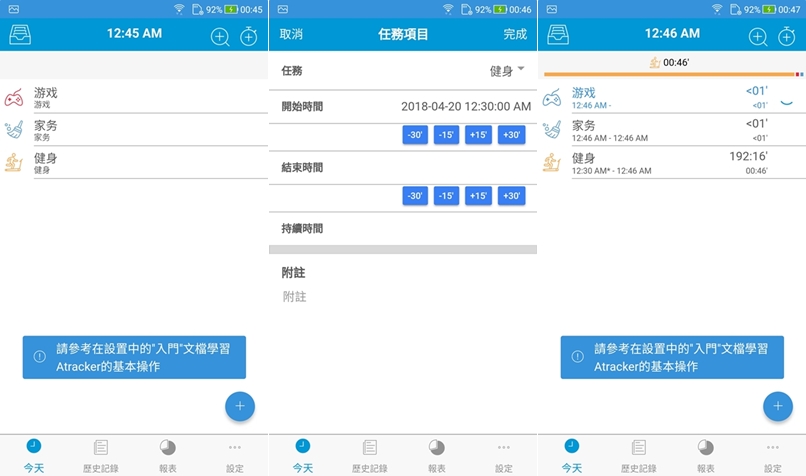Image resolution: width=806 pixels, height=476 pixels.
Task: Tap the 192:16' total for 健身
Action: pyautogui.click(x=748, y=156)
